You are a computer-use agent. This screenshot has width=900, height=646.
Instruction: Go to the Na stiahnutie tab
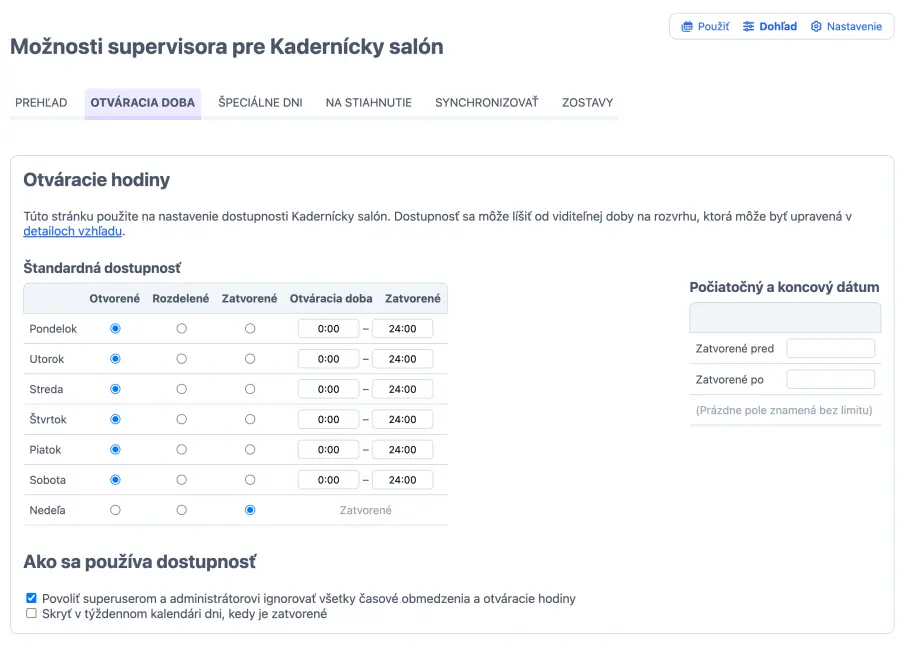tap(368, 103)
